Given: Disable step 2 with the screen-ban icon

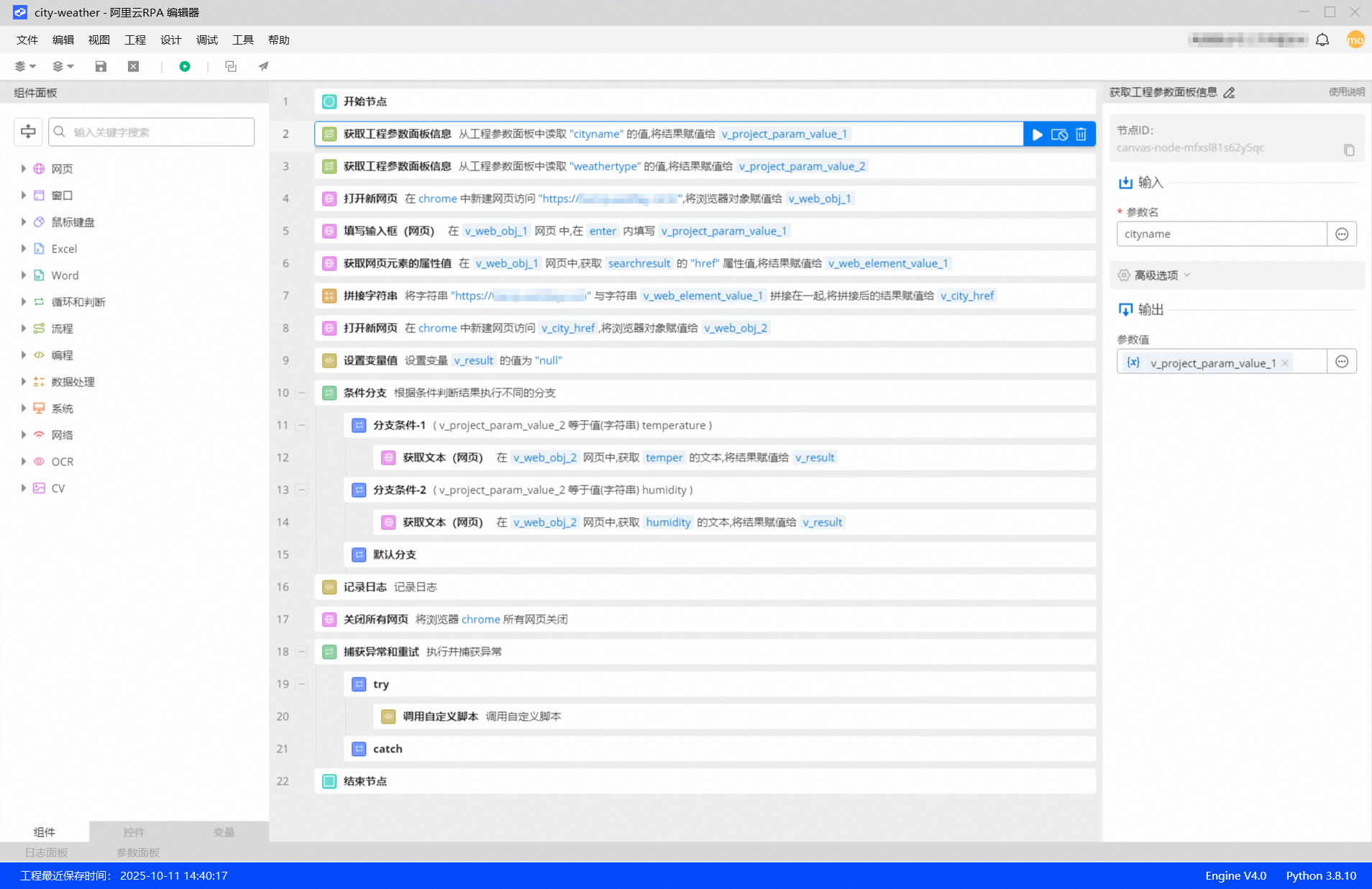Looking at the screenshot, I should (1059, 135).
